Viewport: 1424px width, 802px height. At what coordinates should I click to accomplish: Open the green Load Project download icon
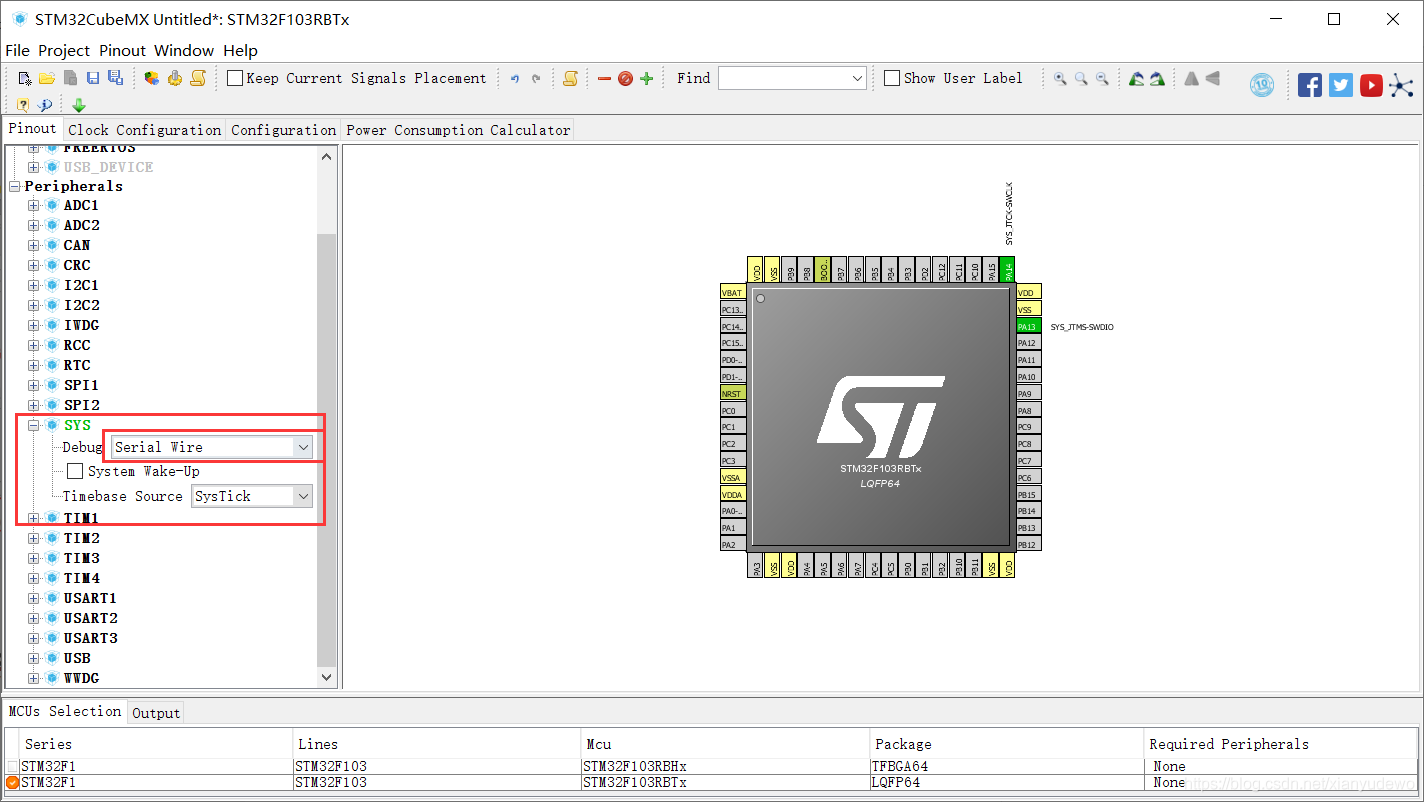pos(78,104)
